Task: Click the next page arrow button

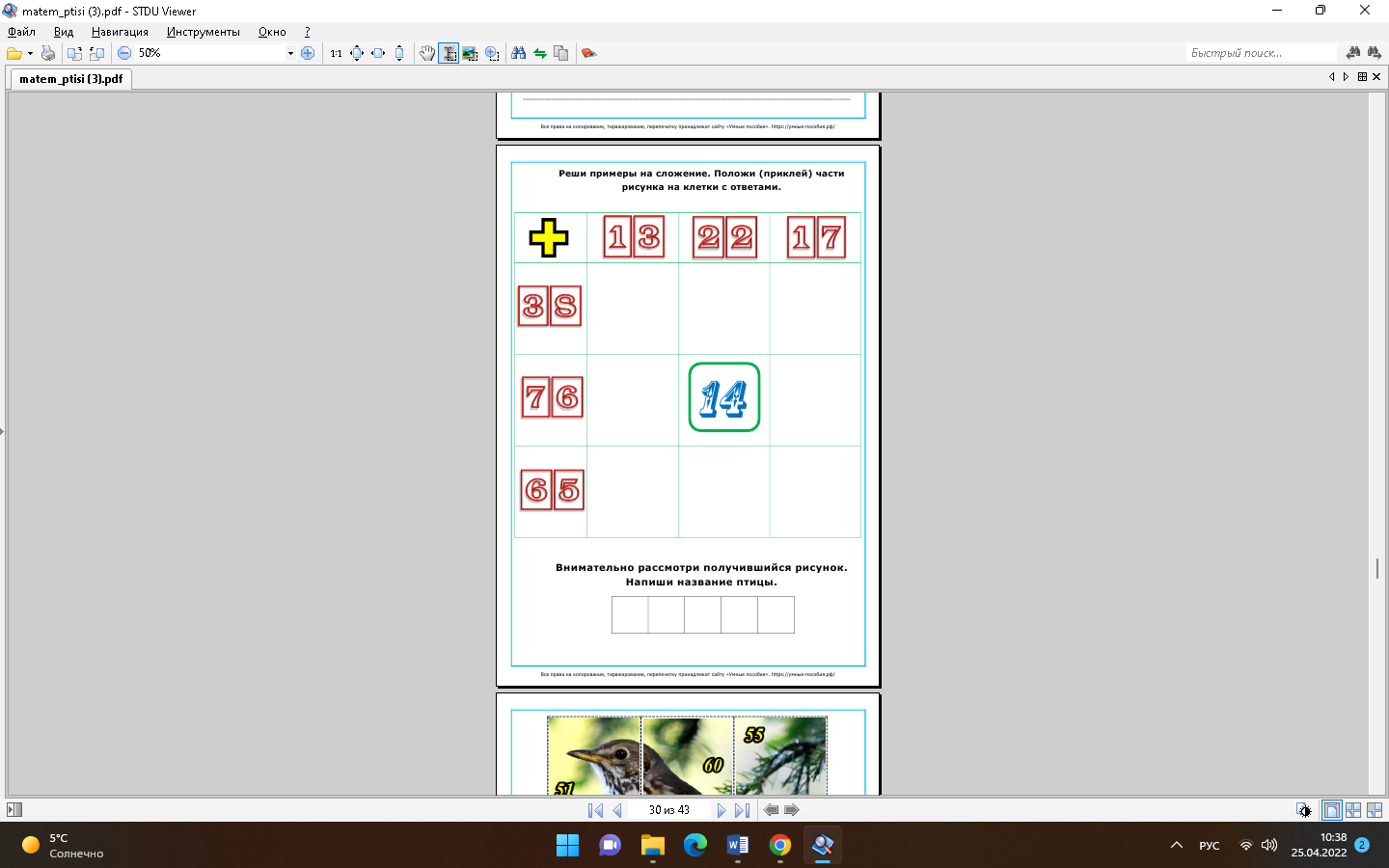Action: 721,810
